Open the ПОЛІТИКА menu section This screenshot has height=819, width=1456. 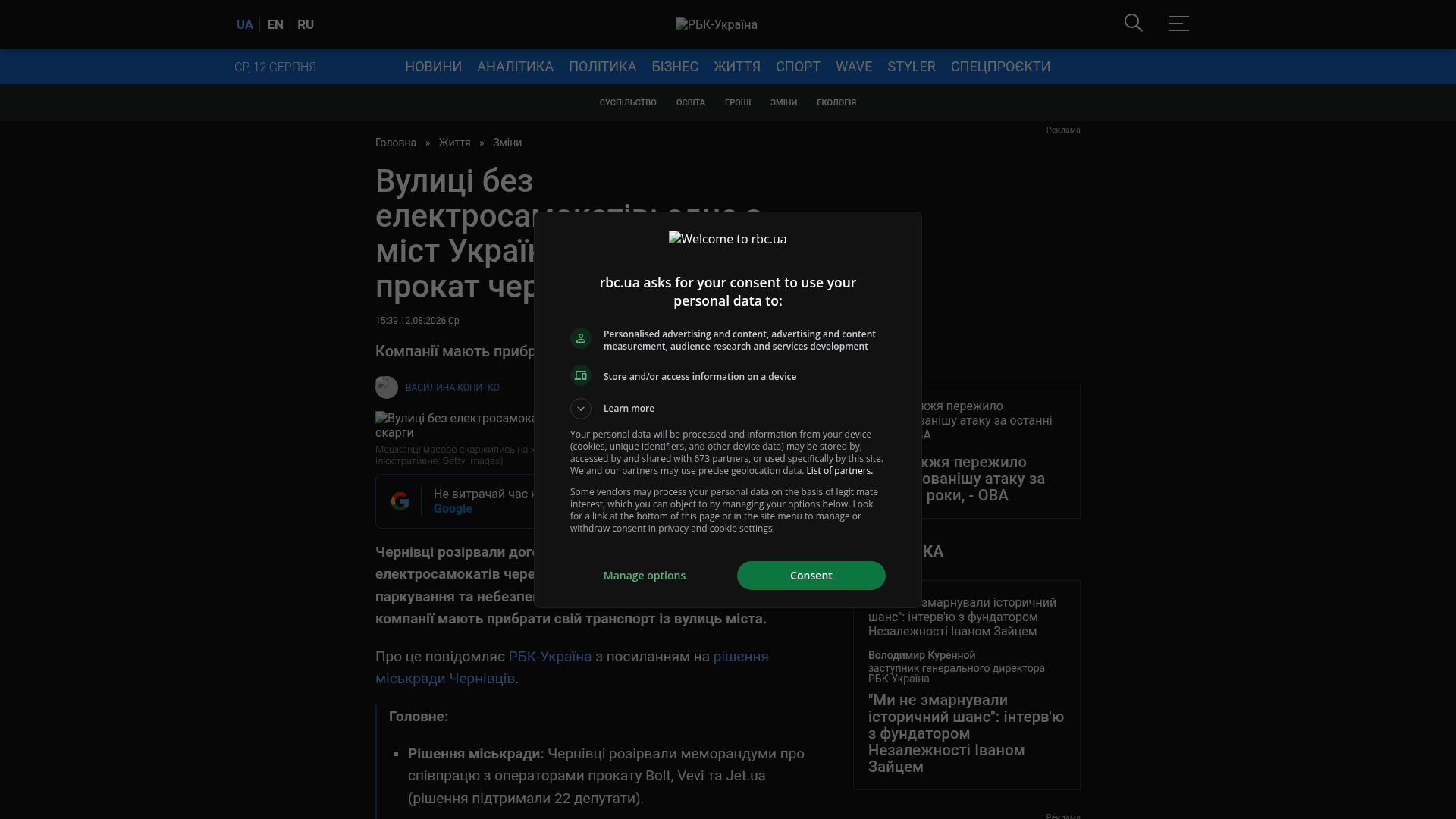(602, 67)
